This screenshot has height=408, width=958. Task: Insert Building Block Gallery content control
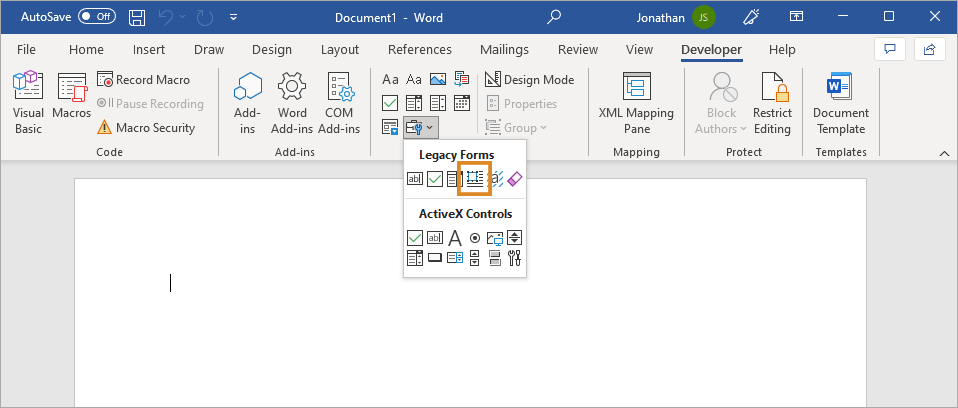[x=462, y=79]
